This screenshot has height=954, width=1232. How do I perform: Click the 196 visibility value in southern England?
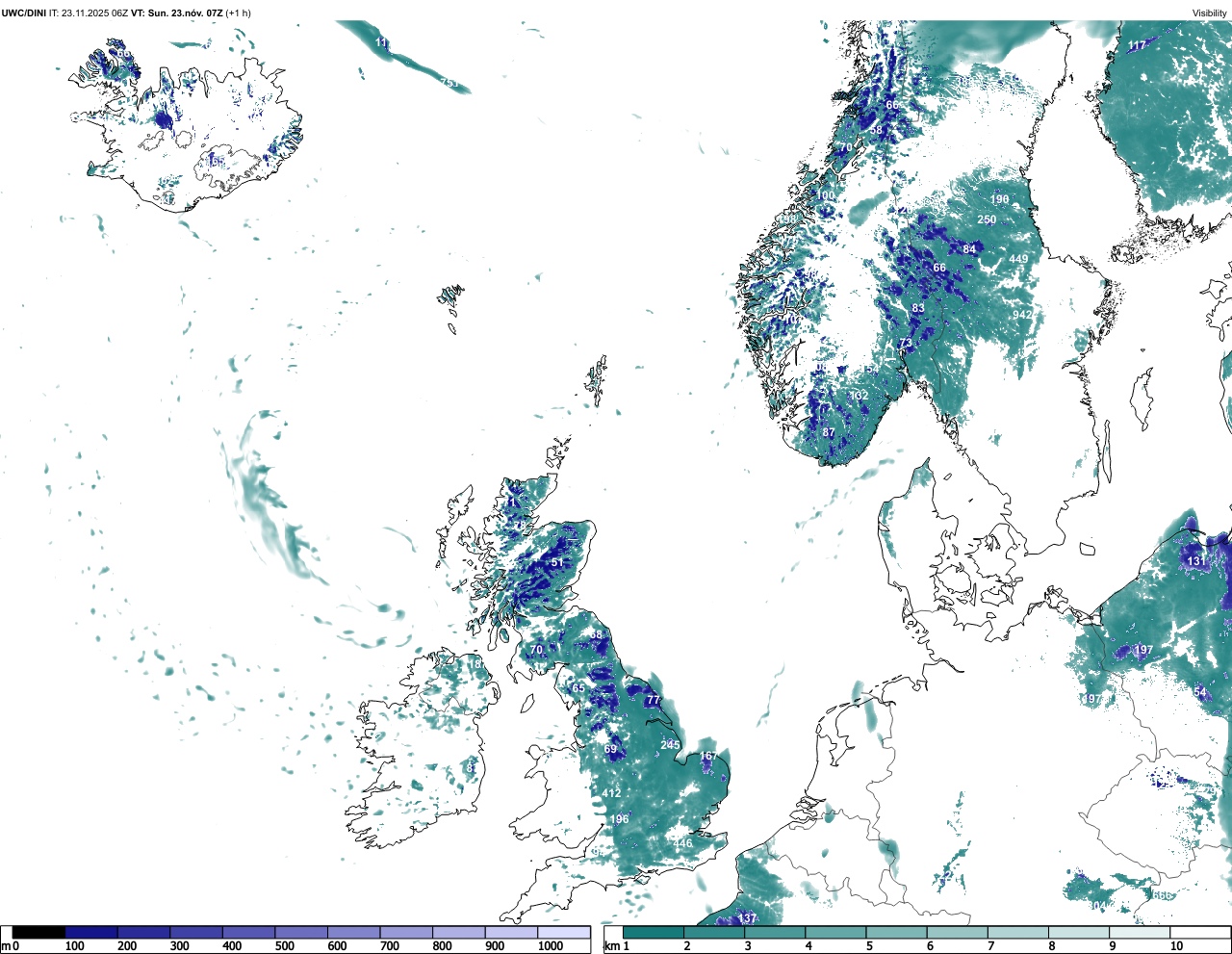[x=619, y=819]
